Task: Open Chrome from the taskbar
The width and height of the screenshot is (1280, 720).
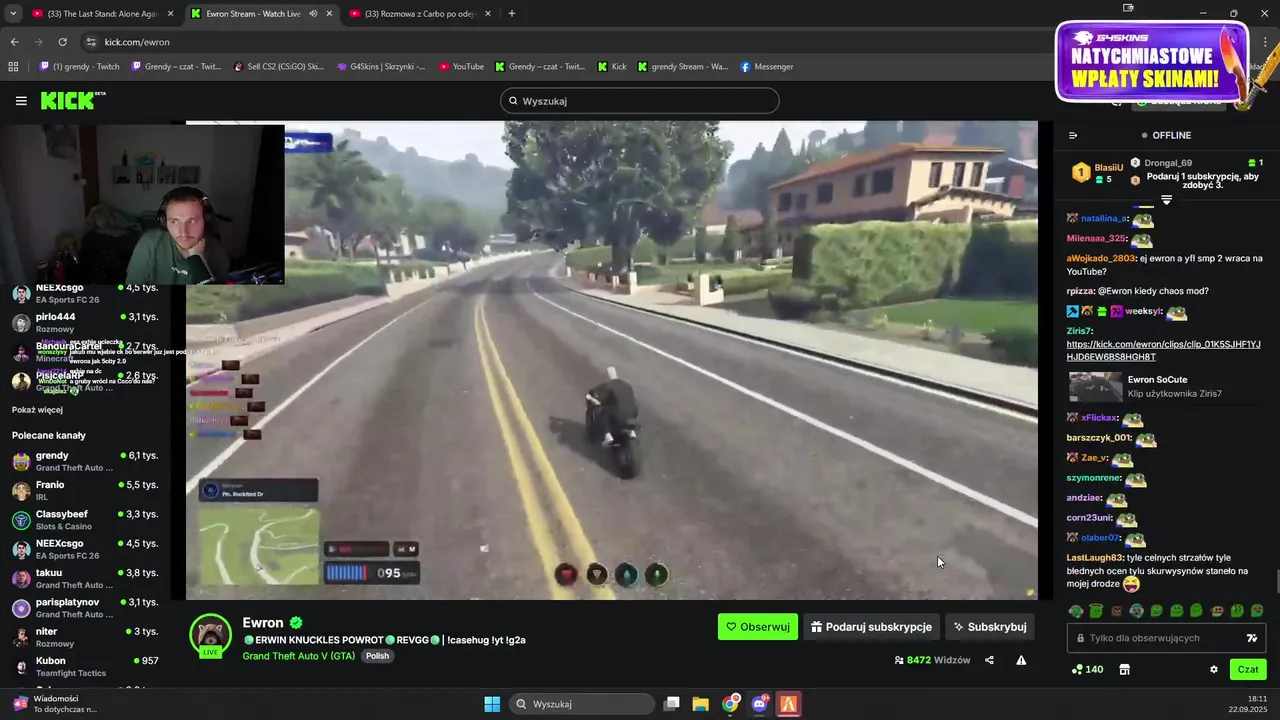Action: click(x=730, y=704)
